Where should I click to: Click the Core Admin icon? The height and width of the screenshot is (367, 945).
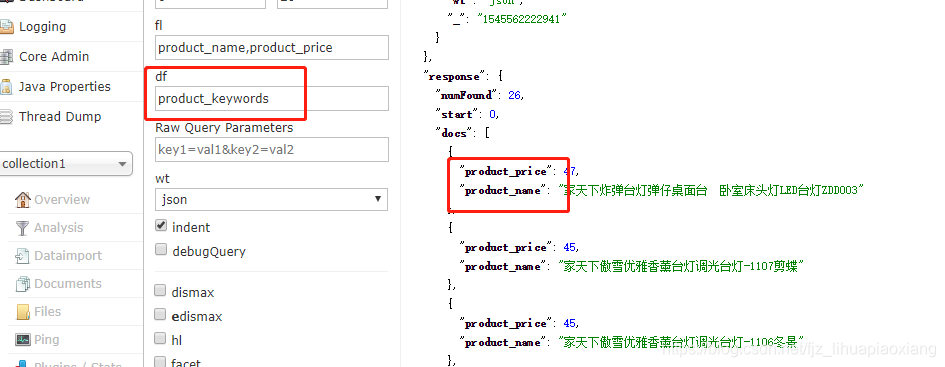(6, 57)
